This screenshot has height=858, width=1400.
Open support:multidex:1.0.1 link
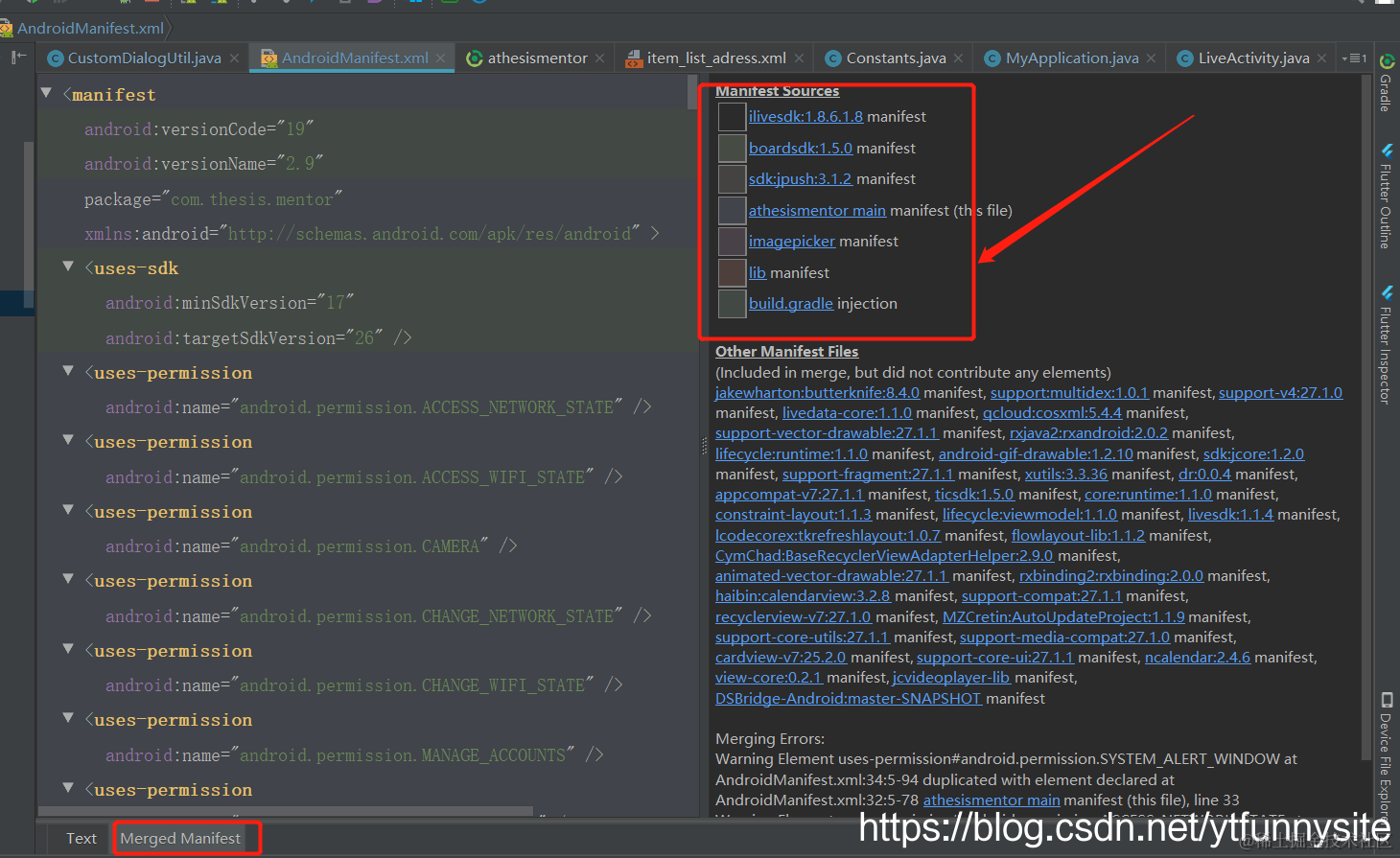1069,393
